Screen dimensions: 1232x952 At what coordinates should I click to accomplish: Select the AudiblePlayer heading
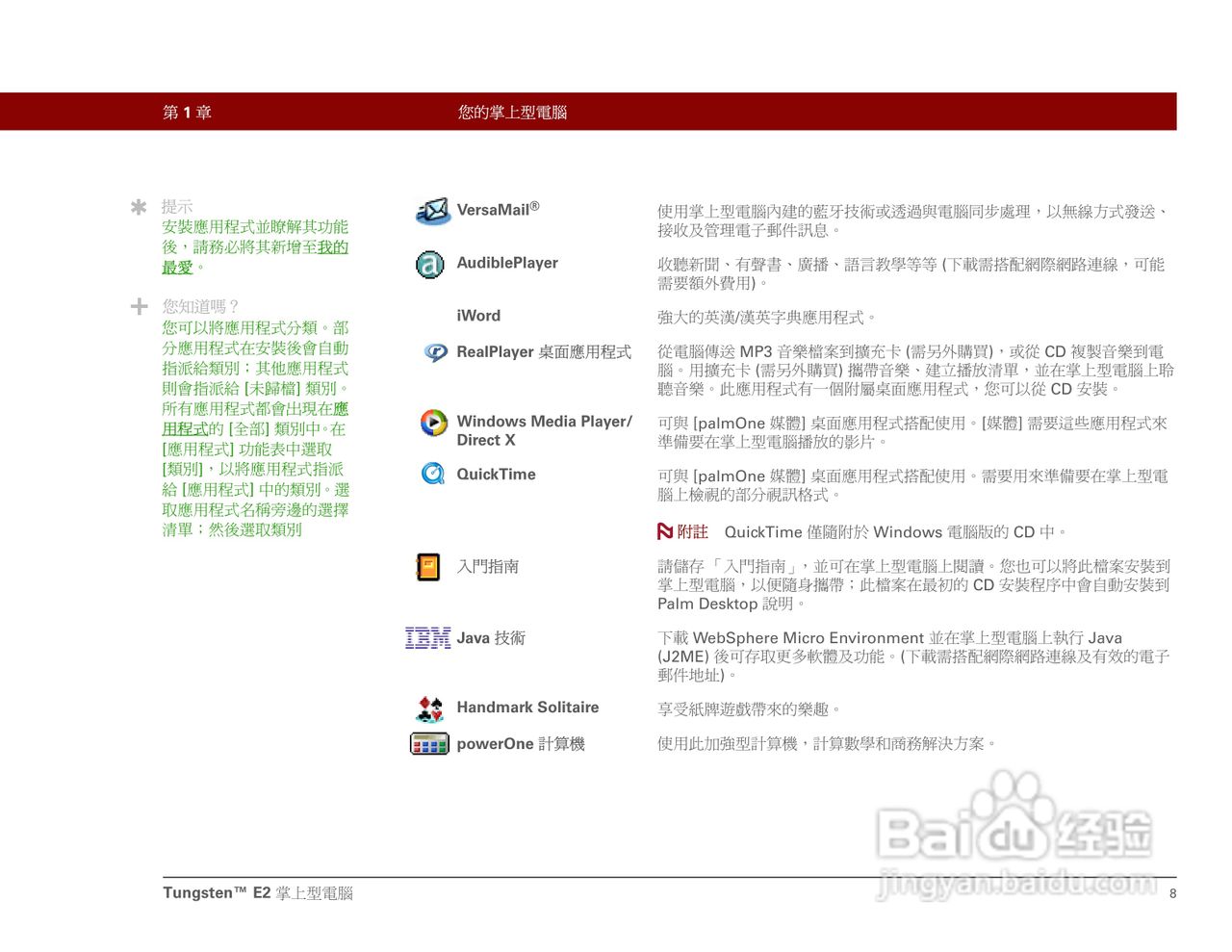[507, 263]
